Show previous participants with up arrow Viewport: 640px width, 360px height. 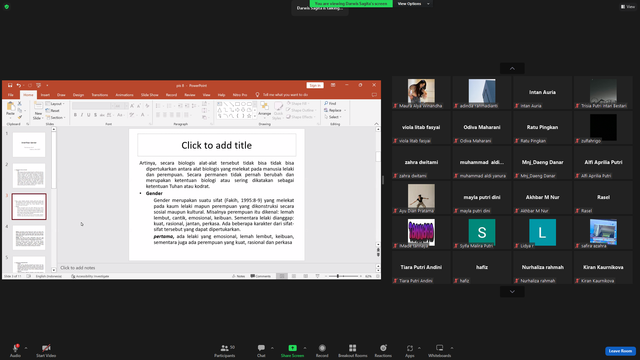(512, 68)
